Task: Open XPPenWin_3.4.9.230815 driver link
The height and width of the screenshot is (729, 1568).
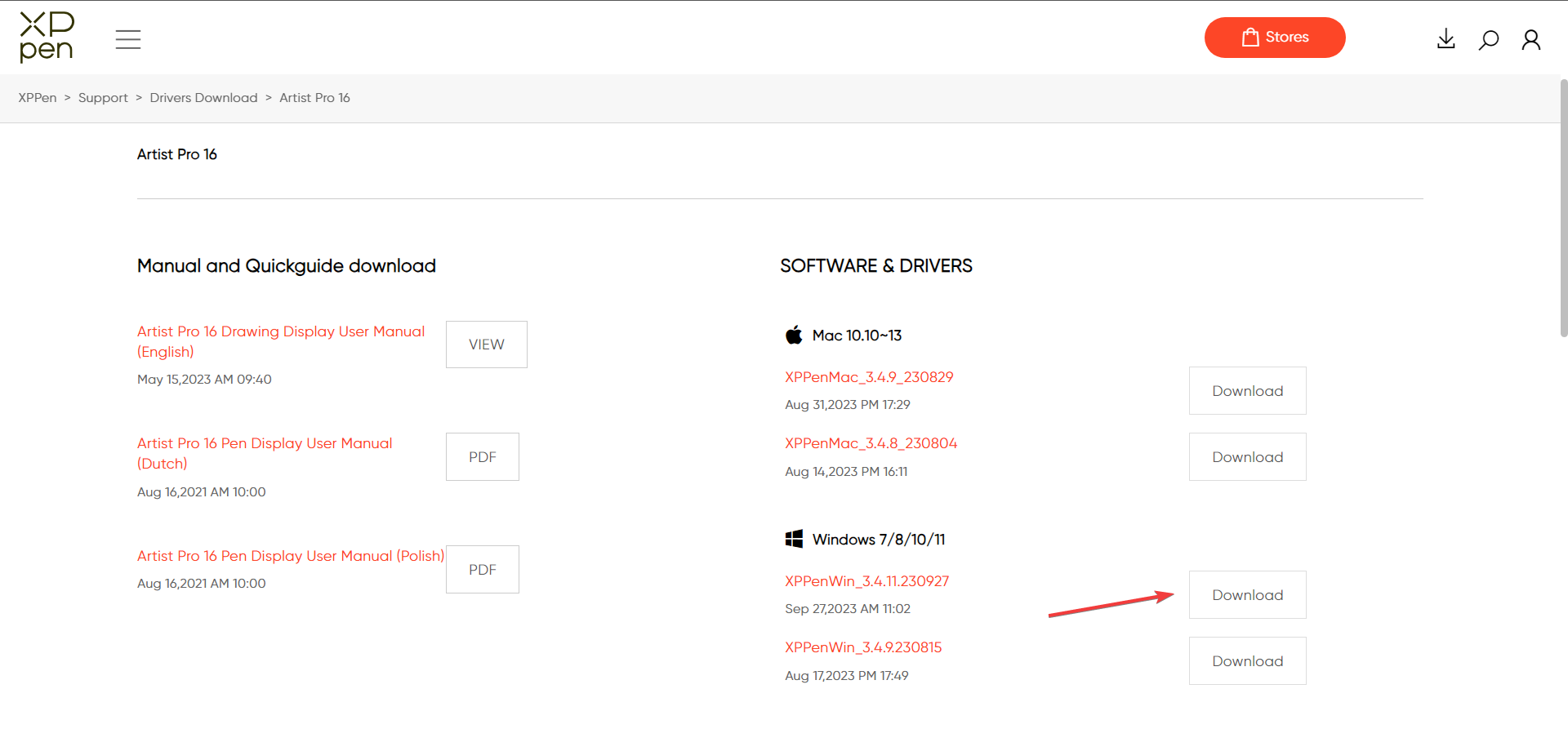Action: [x=863, y=647]
